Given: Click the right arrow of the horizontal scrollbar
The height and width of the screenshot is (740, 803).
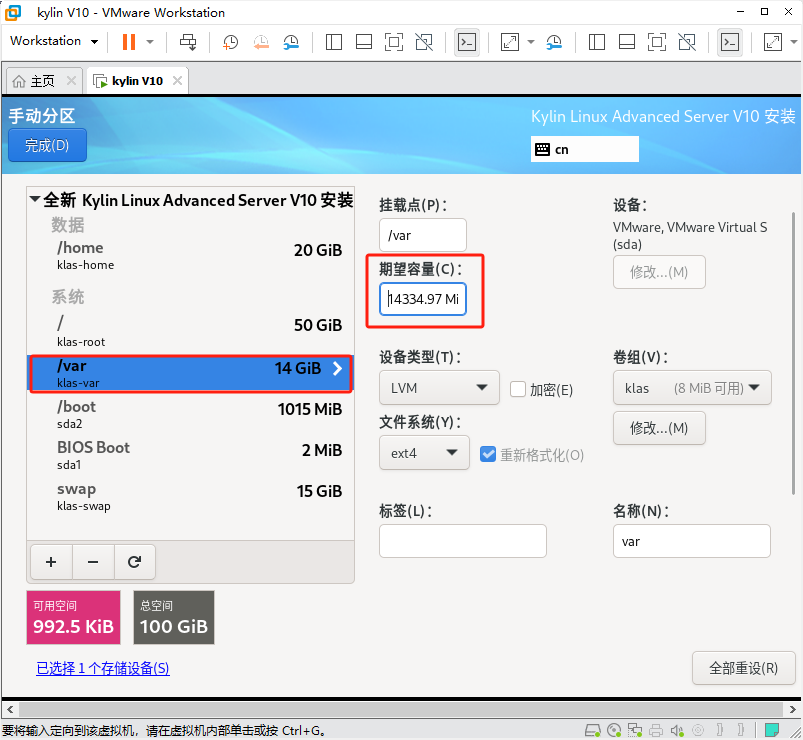Looking at the screenshot, I should tap(793, 709).
